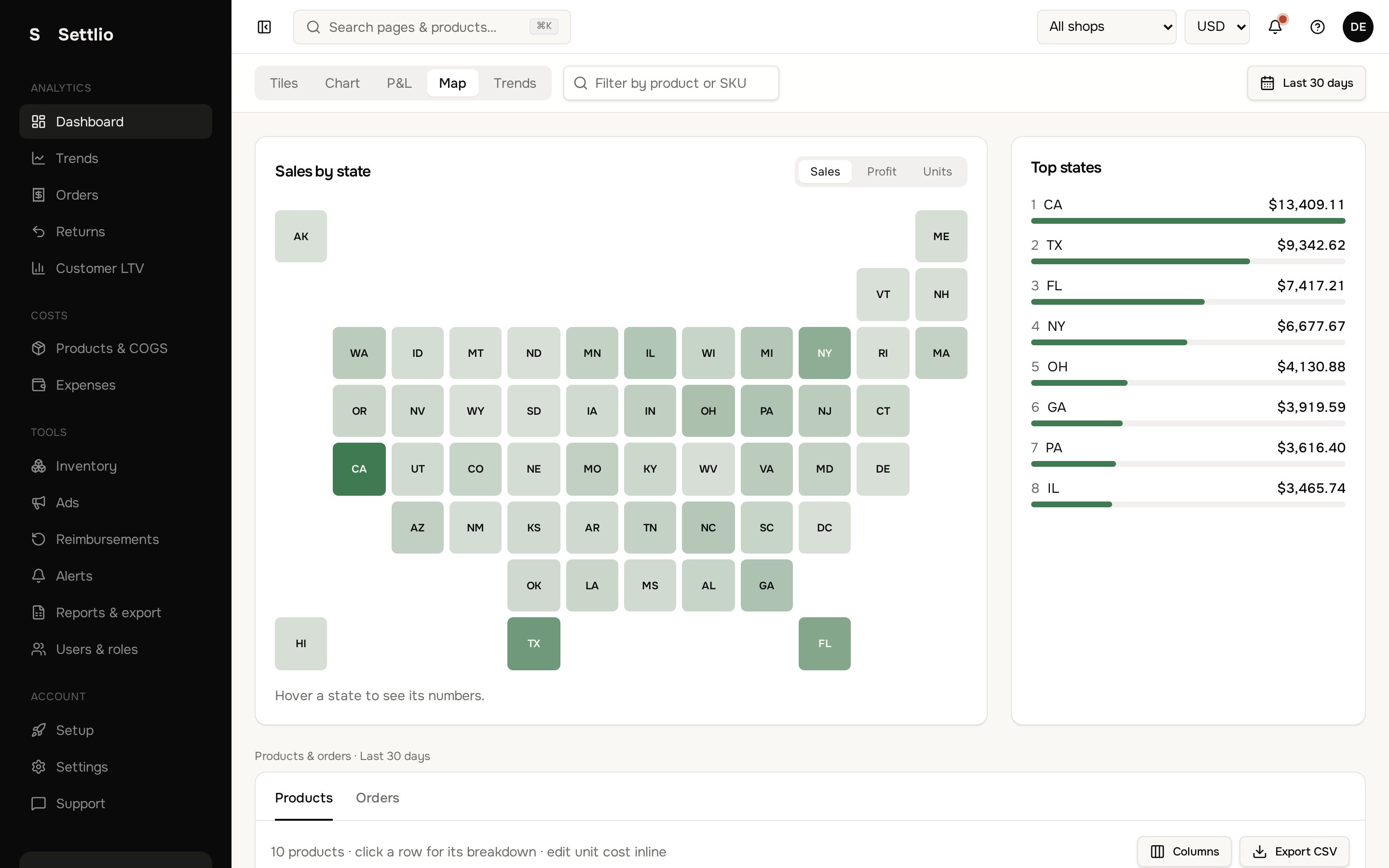The height and width of the screenshot is (868, 1389).
Task: Click the Orders receipt icon
Action: pyautogui.click(x=39, y=195)
